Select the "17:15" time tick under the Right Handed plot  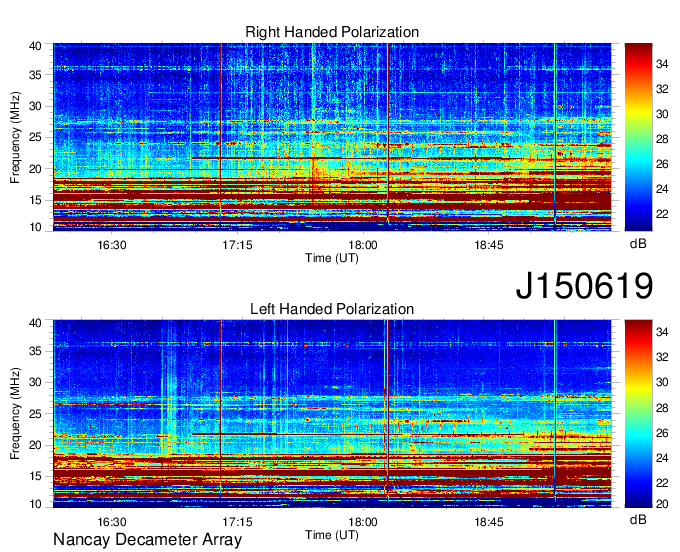237,245
